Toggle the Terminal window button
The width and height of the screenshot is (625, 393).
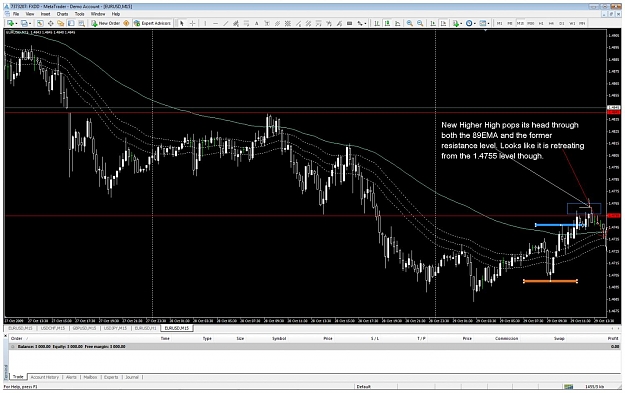coord(71,23)
